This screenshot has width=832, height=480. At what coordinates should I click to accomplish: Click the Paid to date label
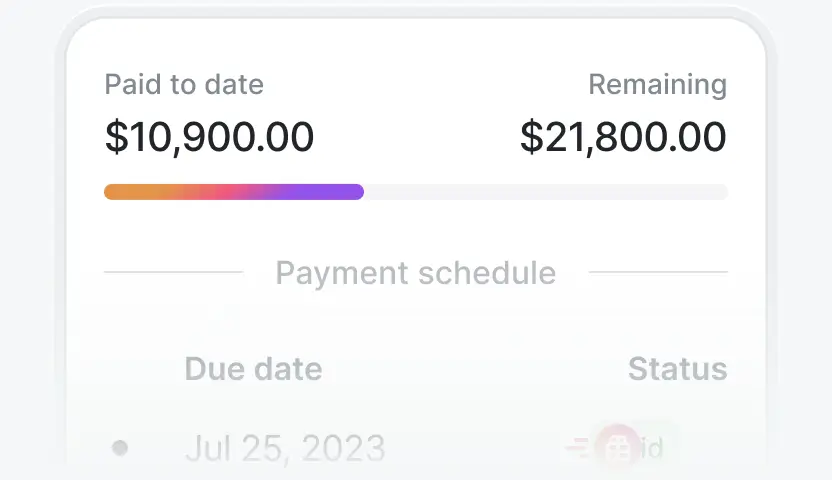[x=184, y=84]
